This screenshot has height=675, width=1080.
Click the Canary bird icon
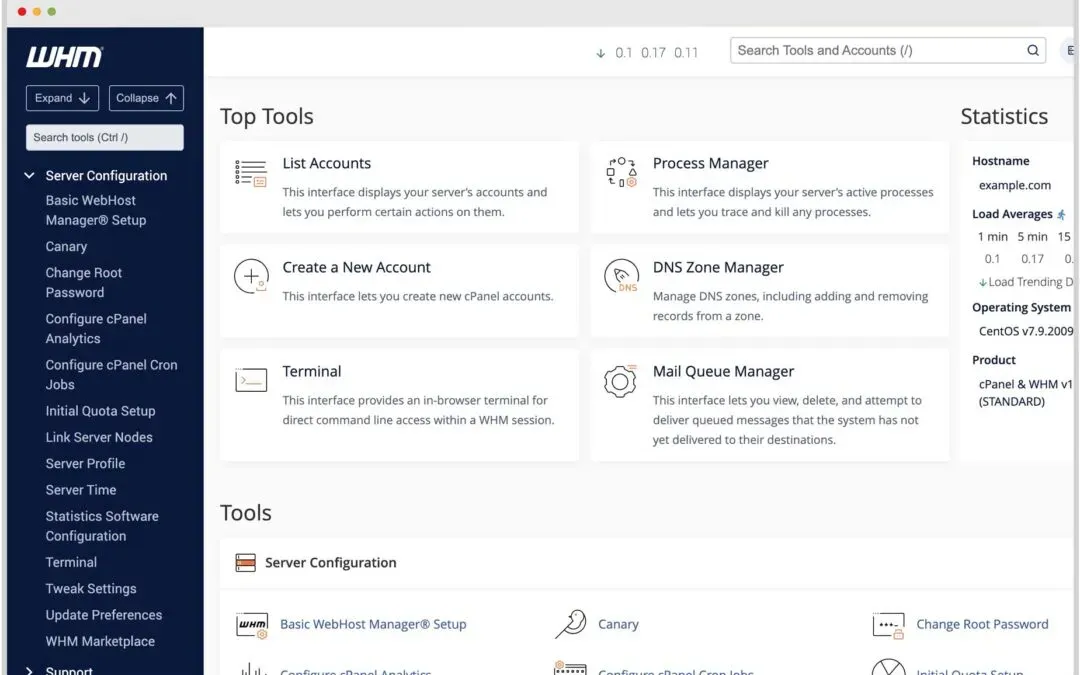pos(571,624)
